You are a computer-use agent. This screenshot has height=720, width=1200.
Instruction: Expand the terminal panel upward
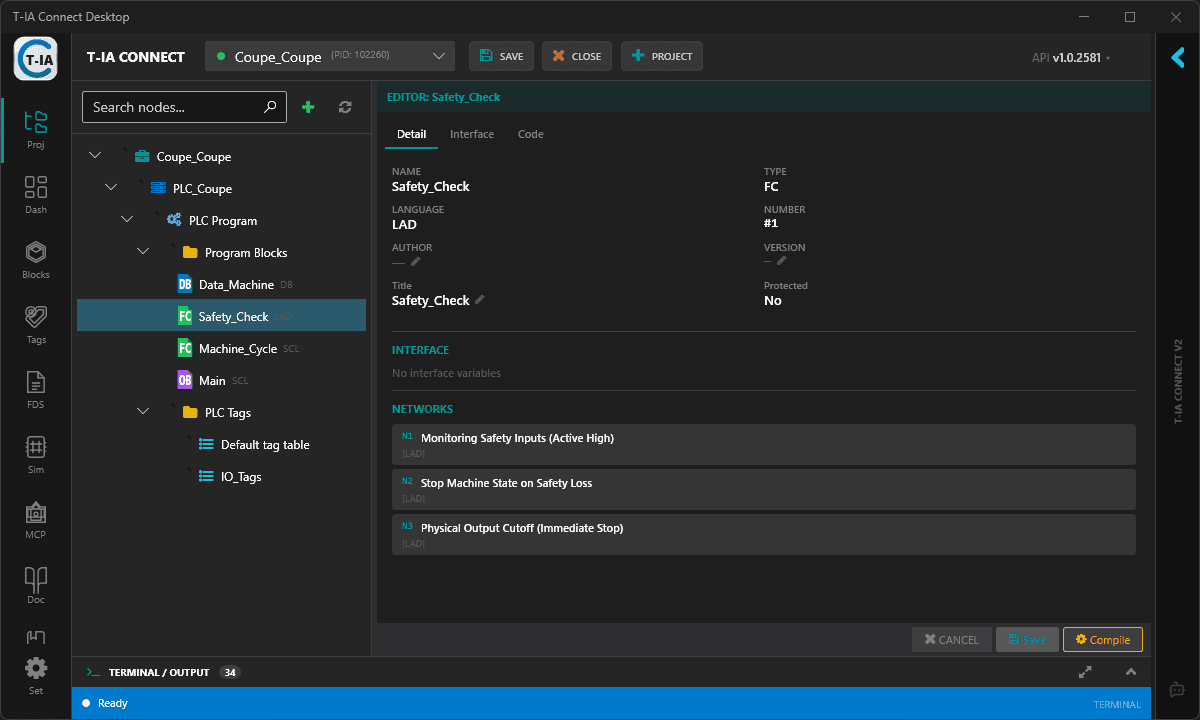1131,672
